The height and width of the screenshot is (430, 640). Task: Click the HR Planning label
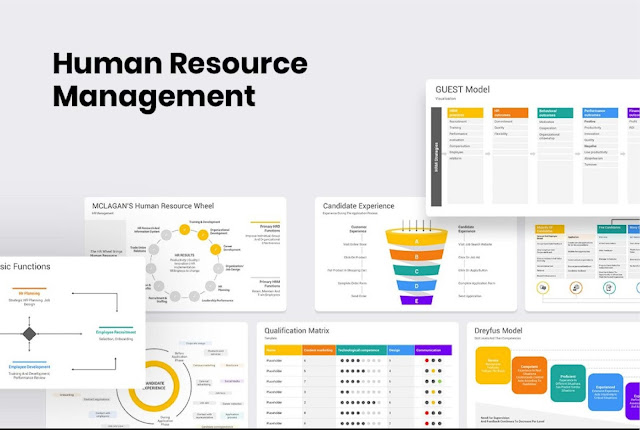(x=29, y=293)
